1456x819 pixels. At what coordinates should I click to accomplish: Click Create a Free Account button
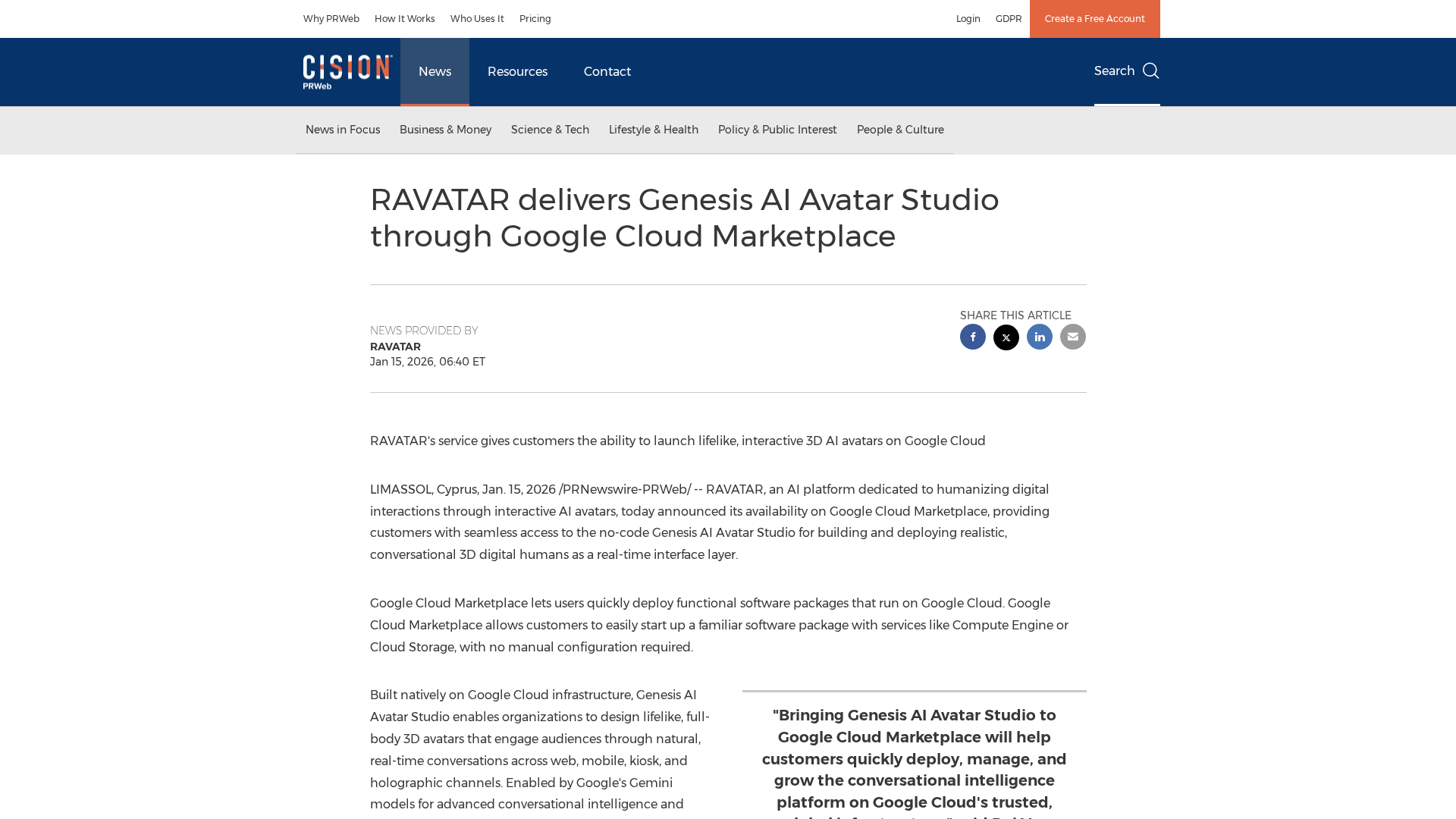[x=1094, y=19]
